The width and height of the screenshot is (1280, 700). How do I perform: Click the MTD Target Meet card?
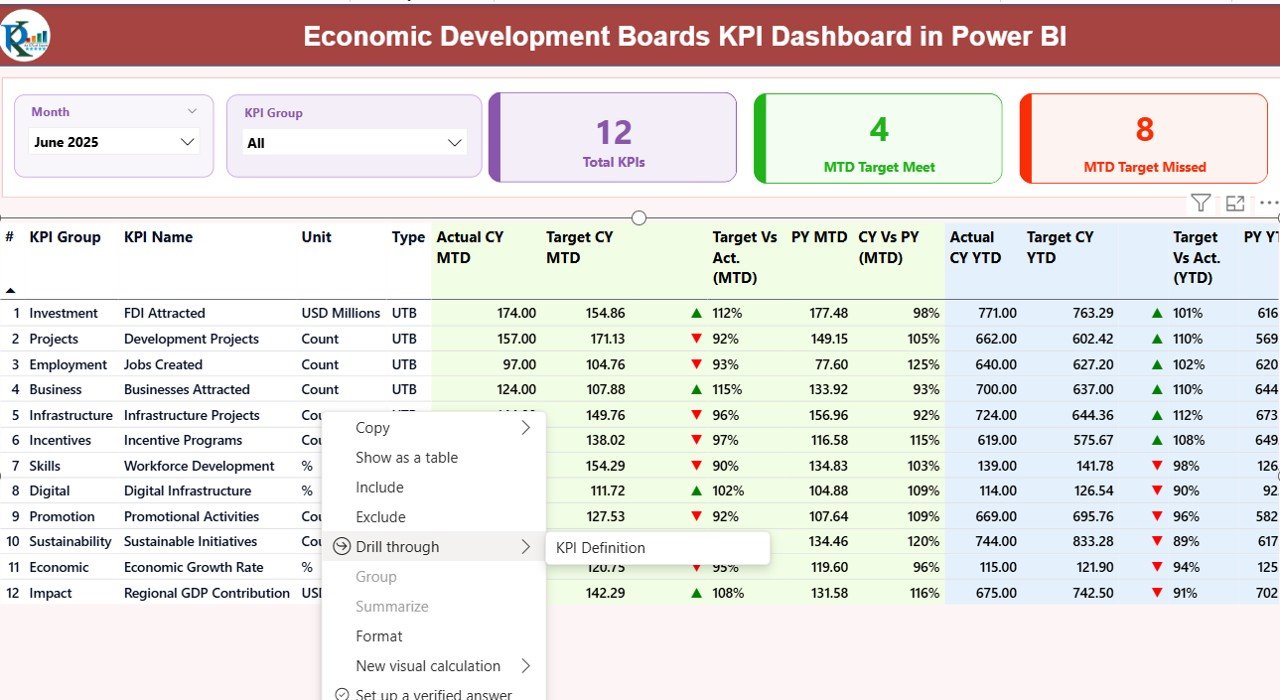(878, 137)
